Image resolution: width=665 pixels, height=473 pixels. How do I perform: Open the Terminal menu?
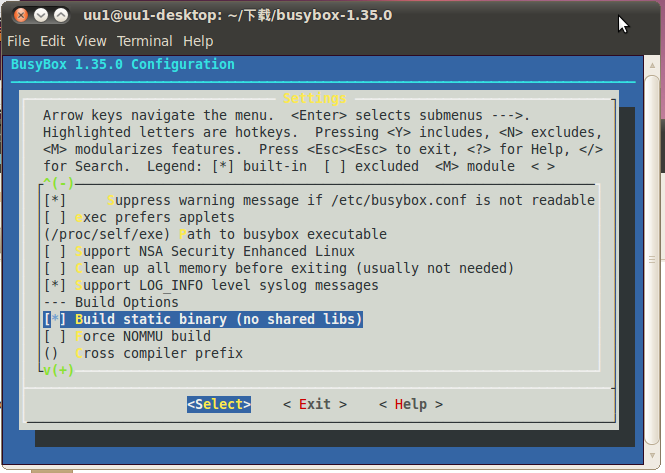pyautogui.click(x=144, y=41)
